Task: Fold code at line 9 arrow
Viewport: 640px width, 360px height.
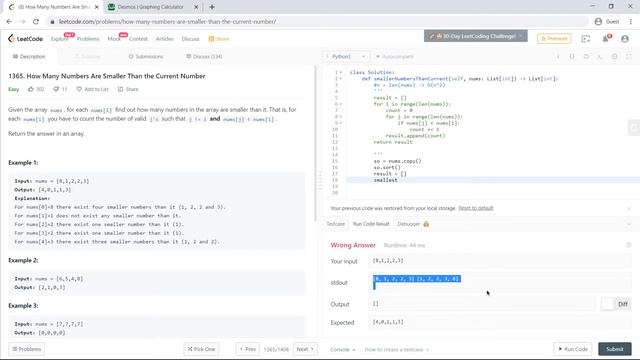Action: [341, 123]
